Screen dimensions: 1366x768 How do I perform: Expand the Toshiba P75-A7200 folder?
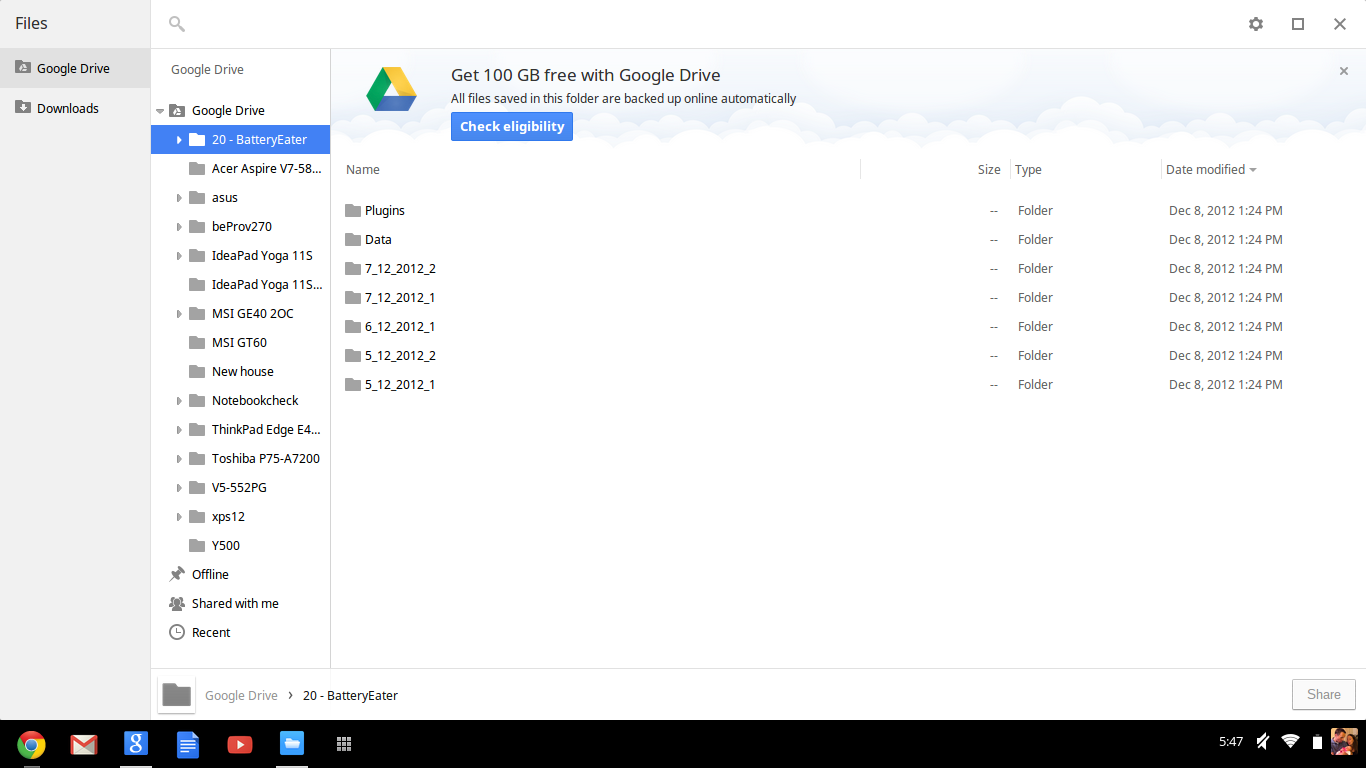(179, 459)
